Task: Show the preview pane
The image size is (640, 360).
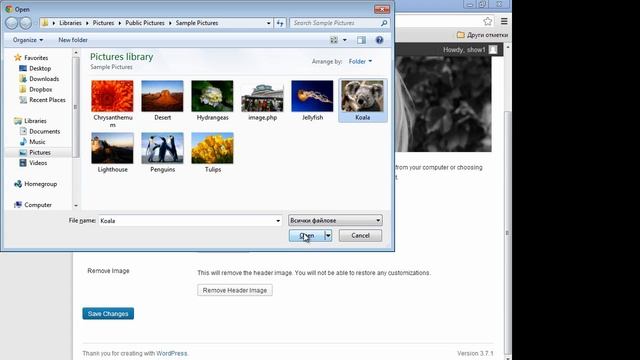Action: tap(361, 40)
